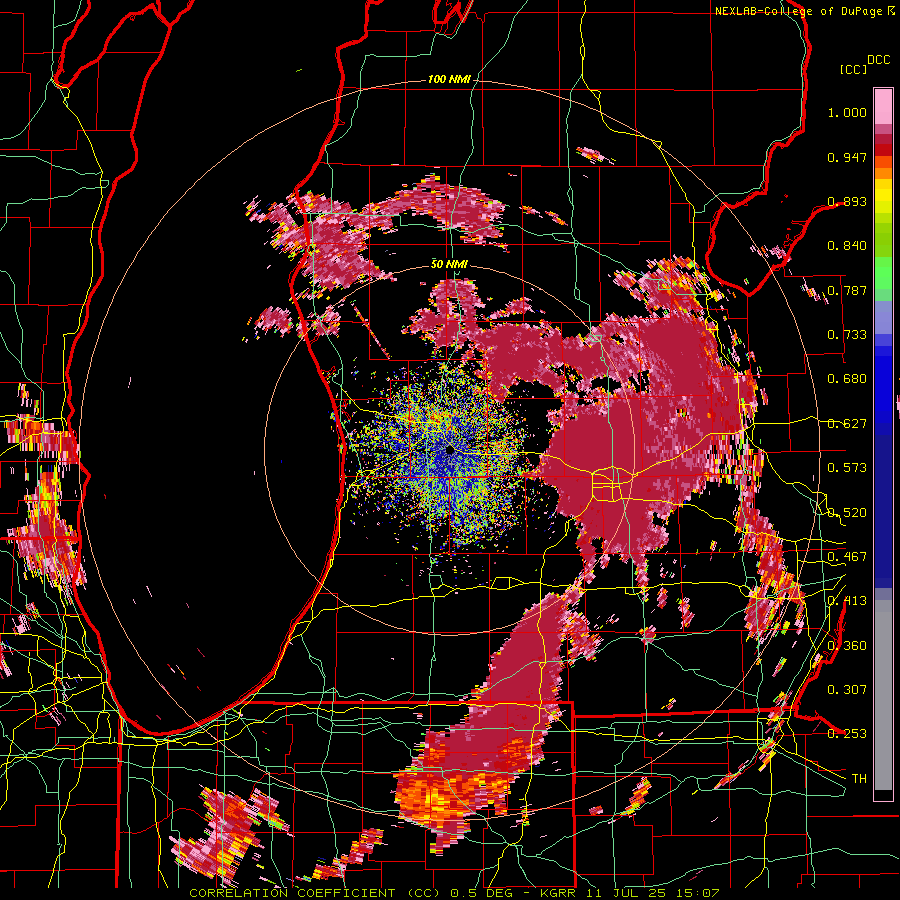
Task: Click the 0.680 color scale label
Action: pyautogui.click(x=847, y=379)
